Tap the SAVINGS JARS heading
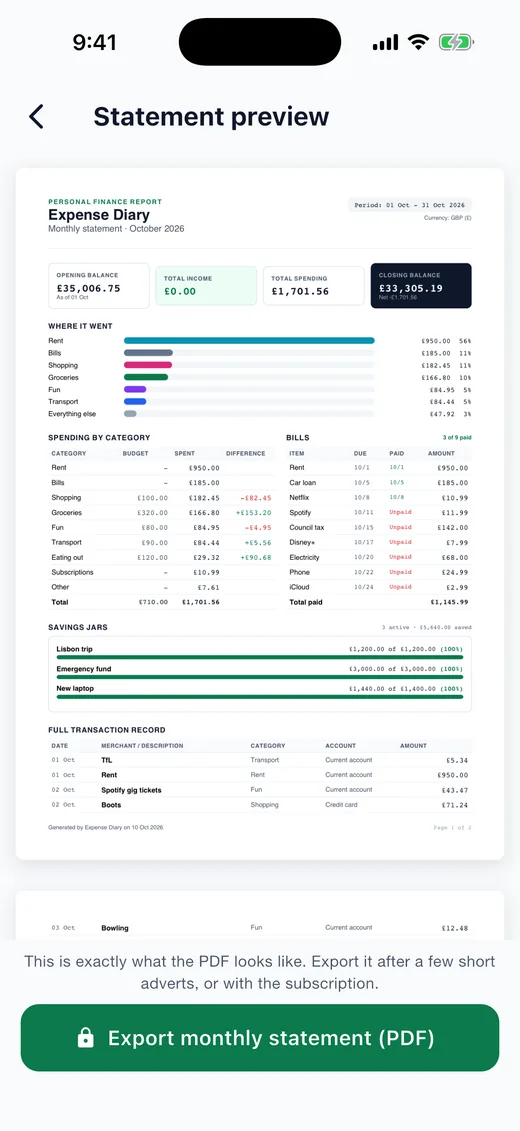 click(78, 628)
